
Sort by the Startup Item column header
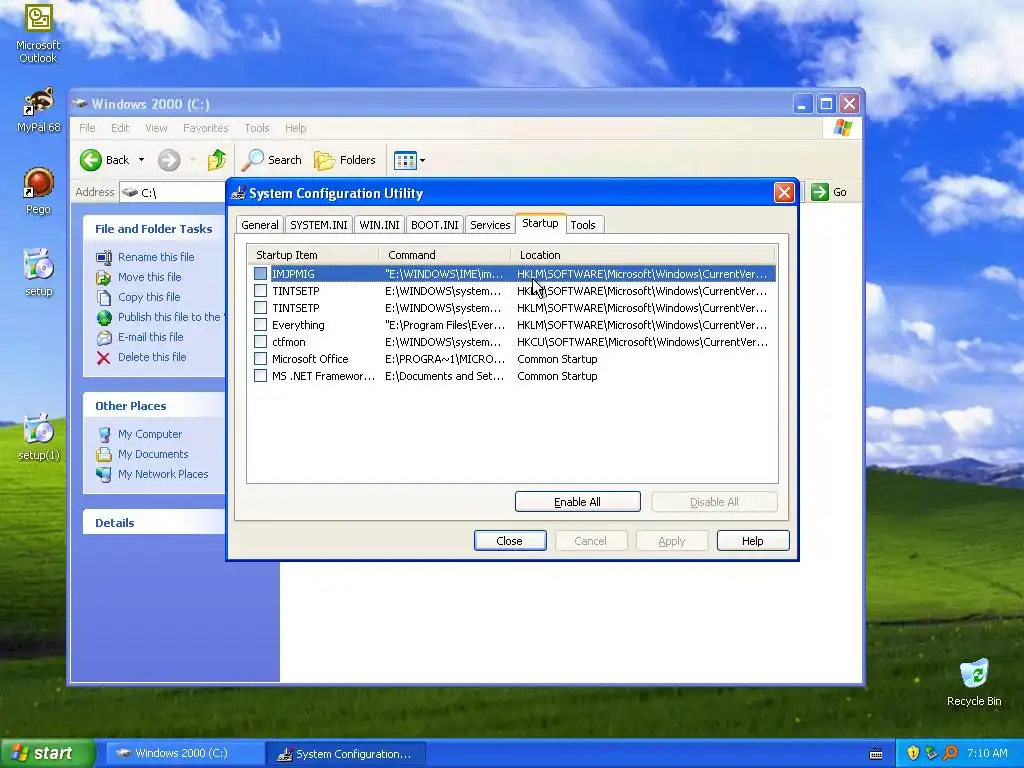coord(313,255)
